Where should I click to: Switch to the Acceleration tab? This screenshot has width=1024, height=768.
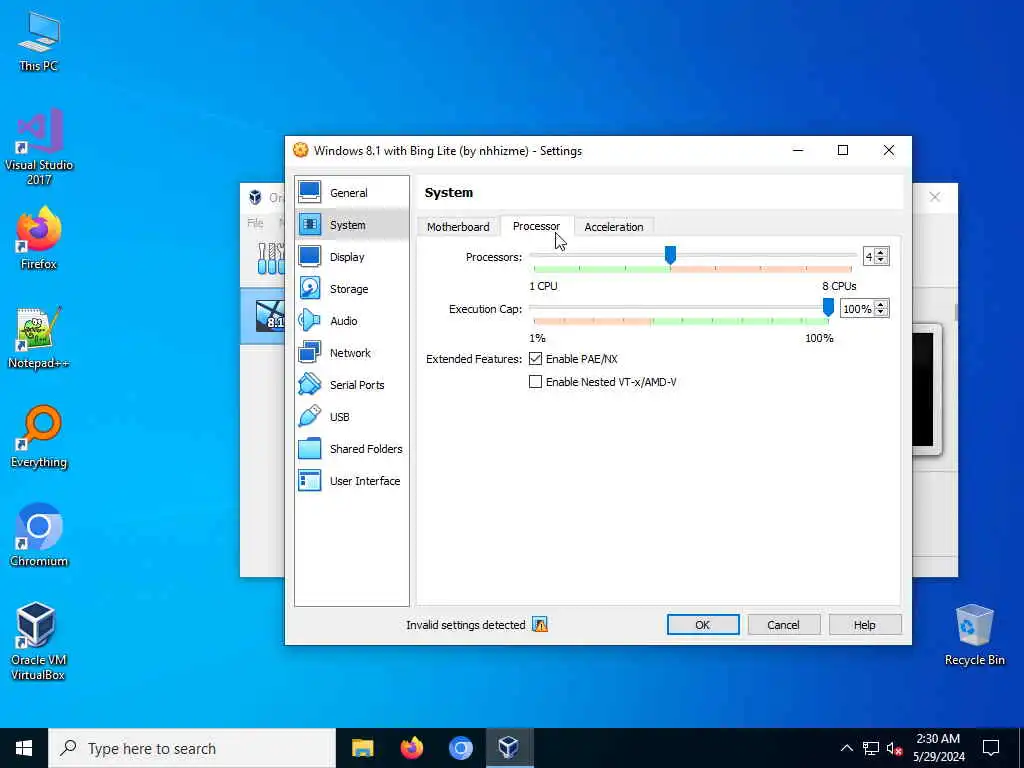(x=614, y=227)
